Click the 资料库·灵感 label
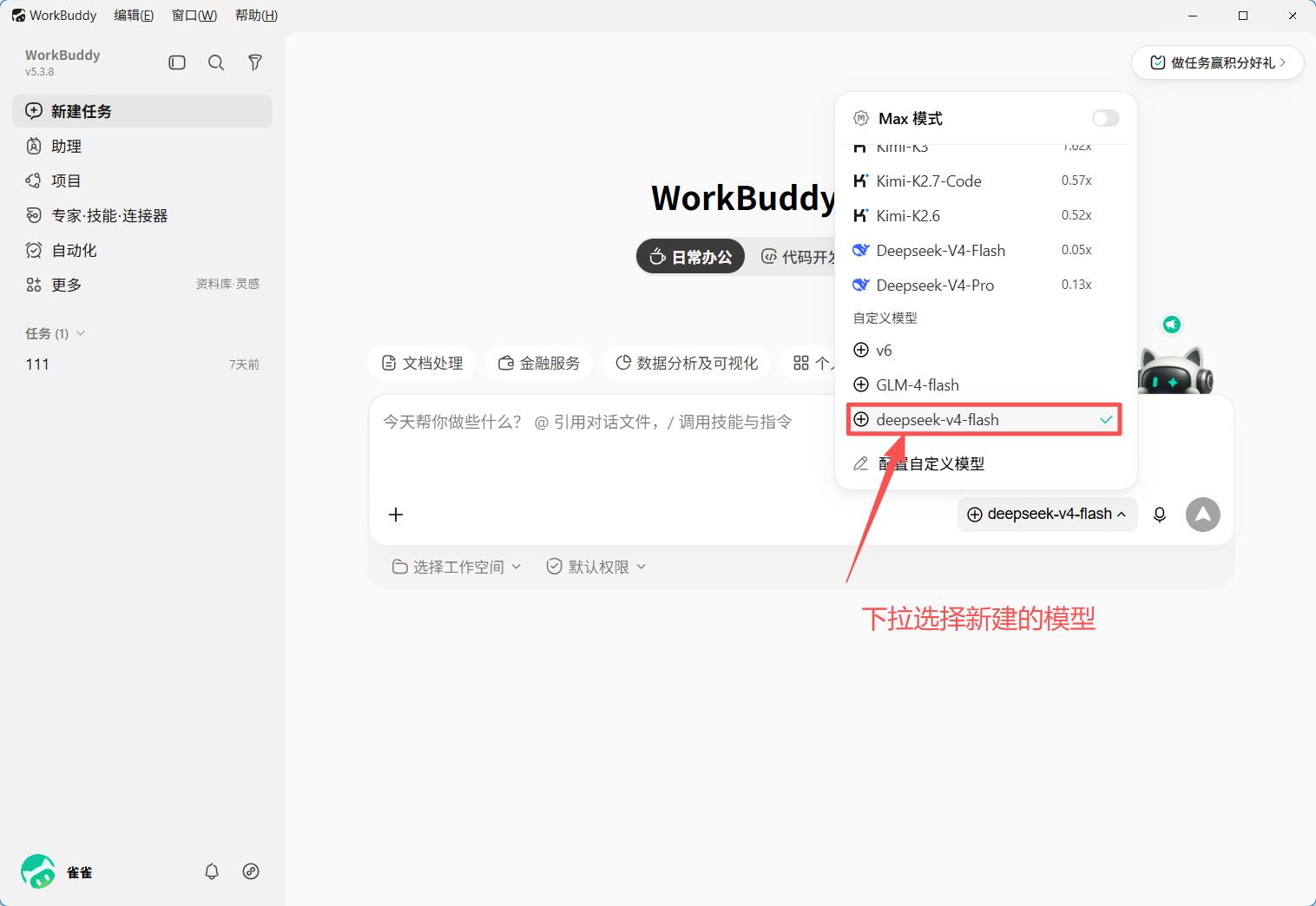Image resolution: width=1316 pixels, height=906 pixels. (227, 284)
